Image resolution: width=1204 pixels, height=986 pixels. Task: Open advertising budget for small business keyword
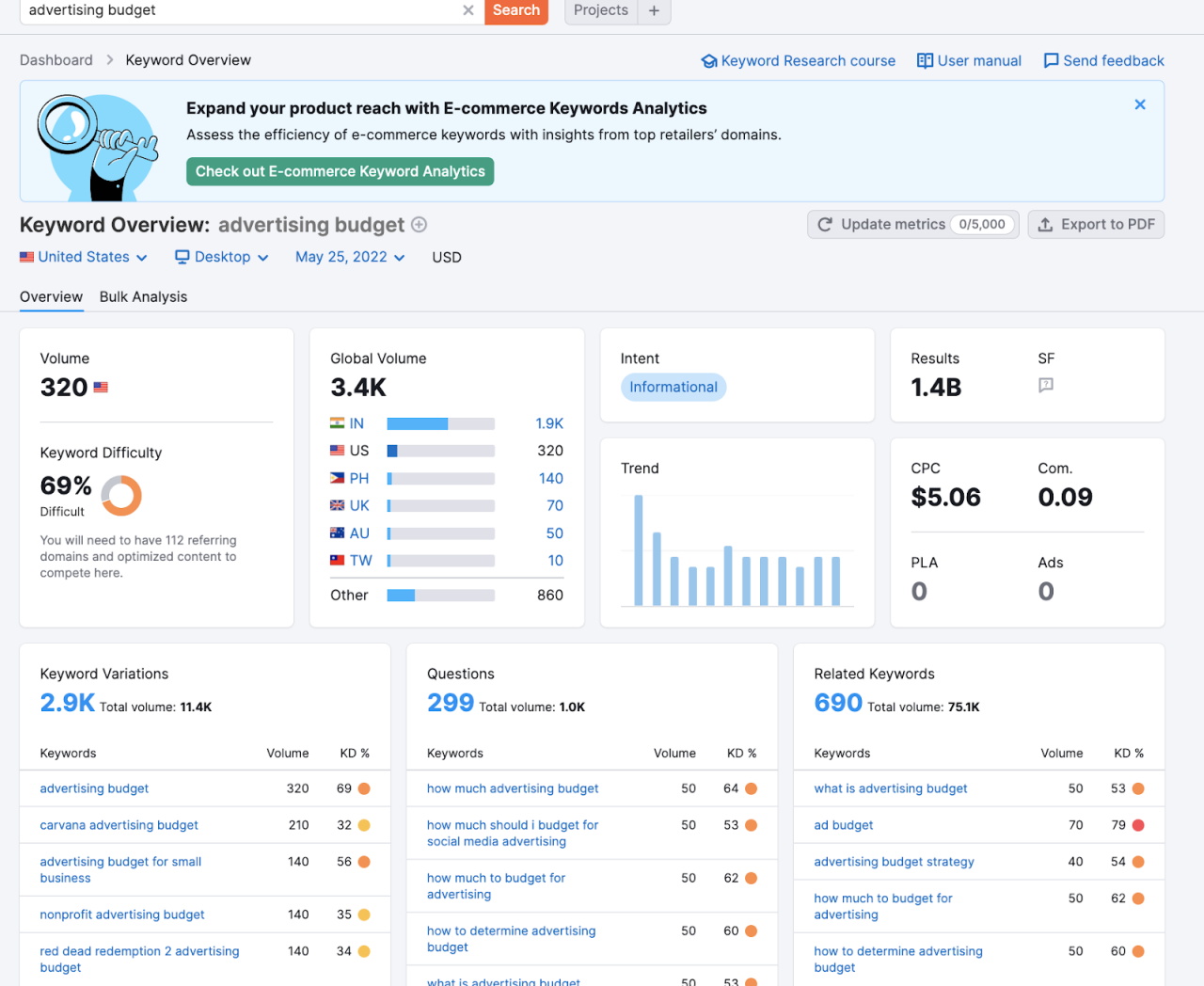(x=120, y=869)
